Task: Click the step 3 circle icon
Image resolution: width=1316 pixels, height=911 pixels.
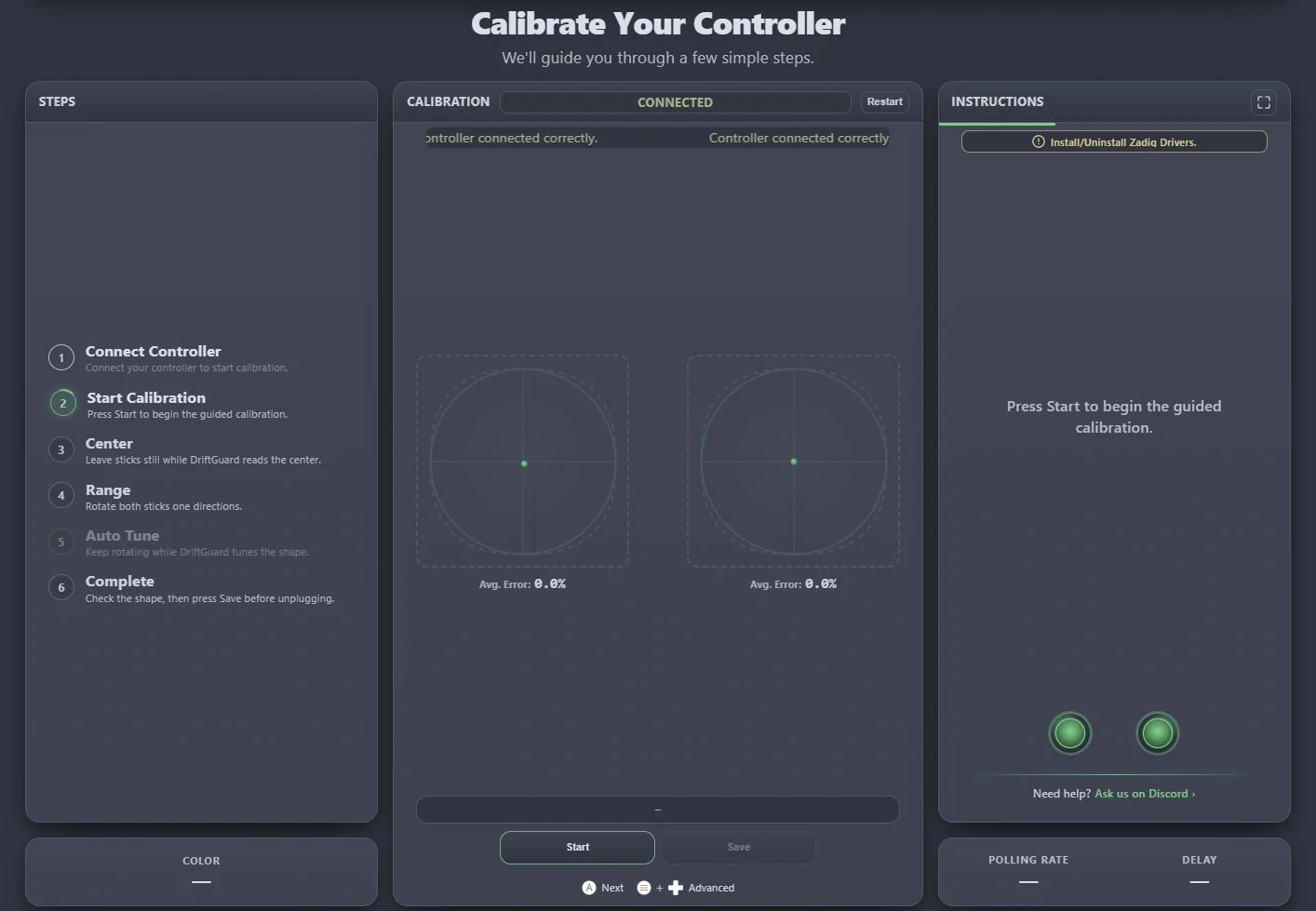Action: click(x=61, y=449)
